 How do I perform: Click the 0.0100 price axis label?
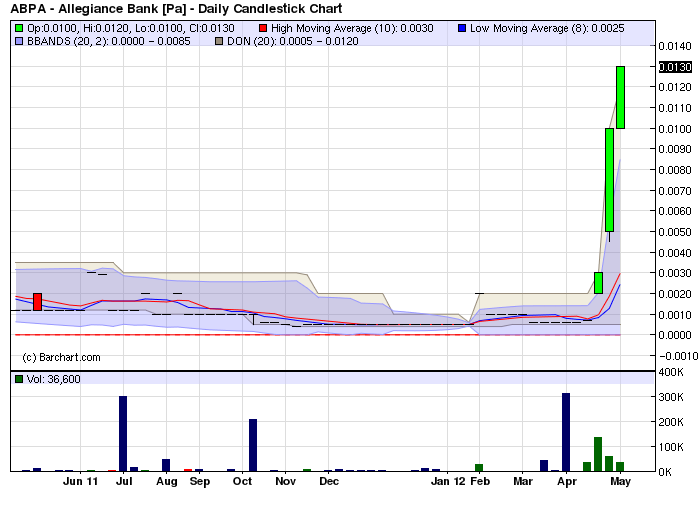click(675, 129)
